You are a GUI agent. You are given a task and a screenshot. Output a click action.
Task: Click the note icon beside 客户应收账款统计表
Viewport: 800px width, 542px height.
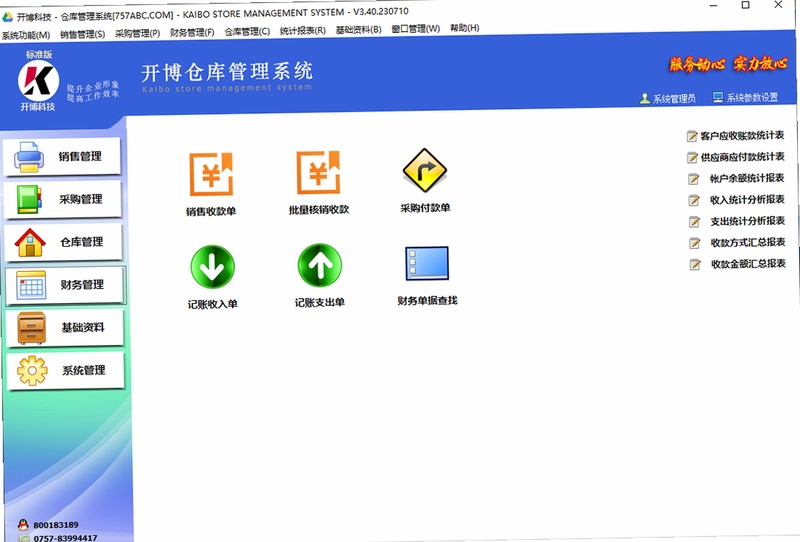click(x=692, y=136)
